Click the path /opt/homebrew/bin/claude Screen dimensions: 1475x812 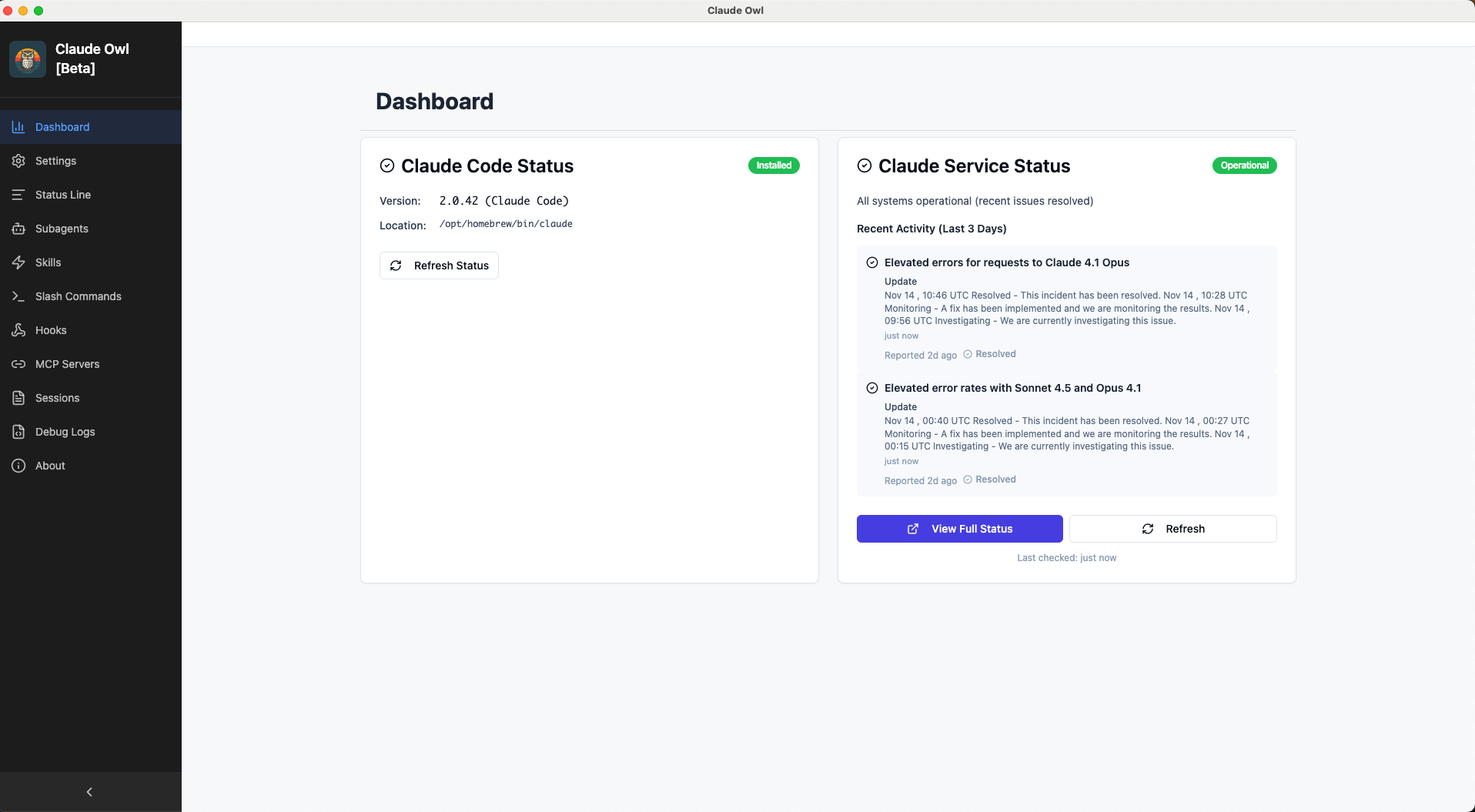506,224
